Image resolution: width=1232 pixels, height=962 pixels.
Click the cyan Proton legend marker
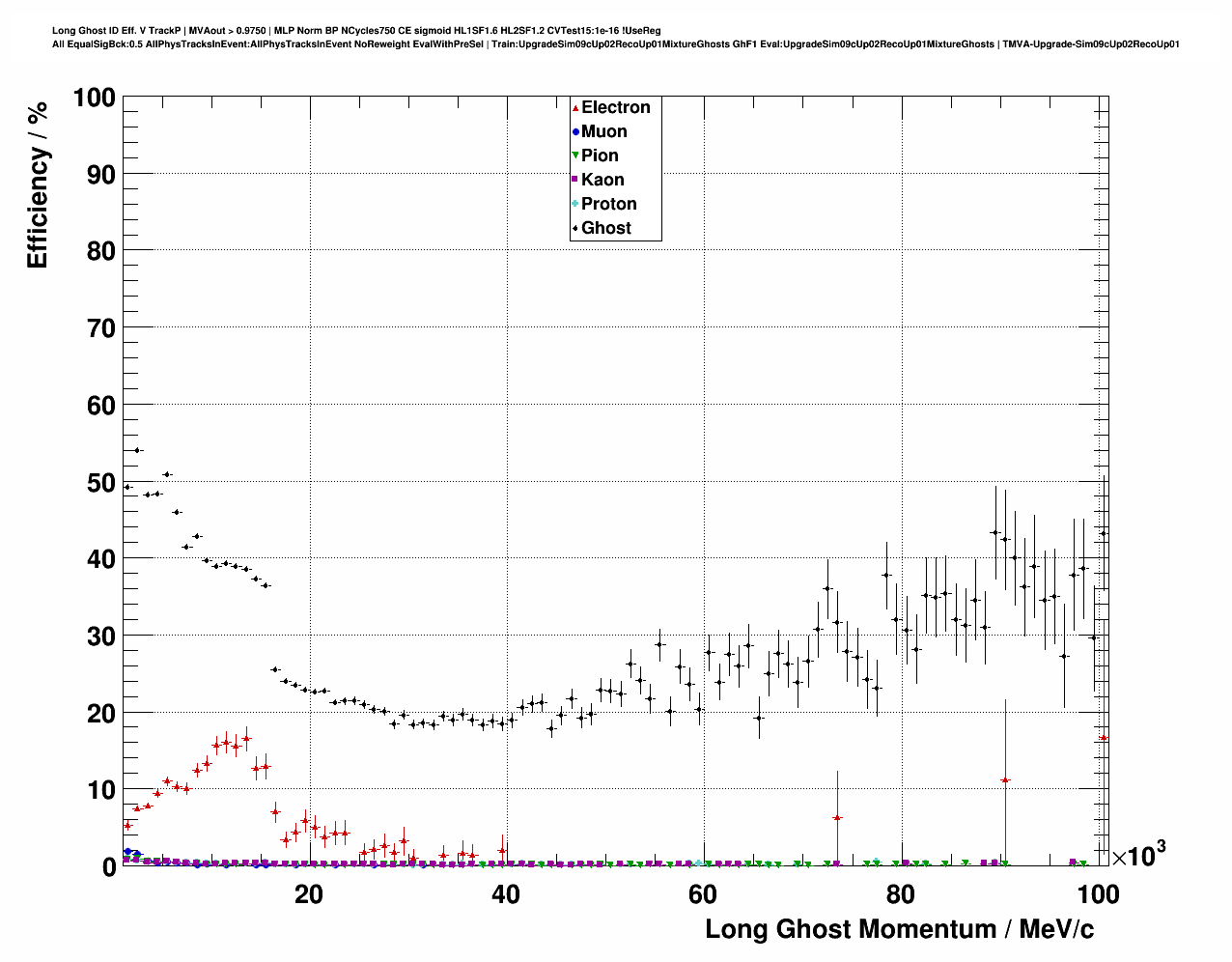[575, 204]
